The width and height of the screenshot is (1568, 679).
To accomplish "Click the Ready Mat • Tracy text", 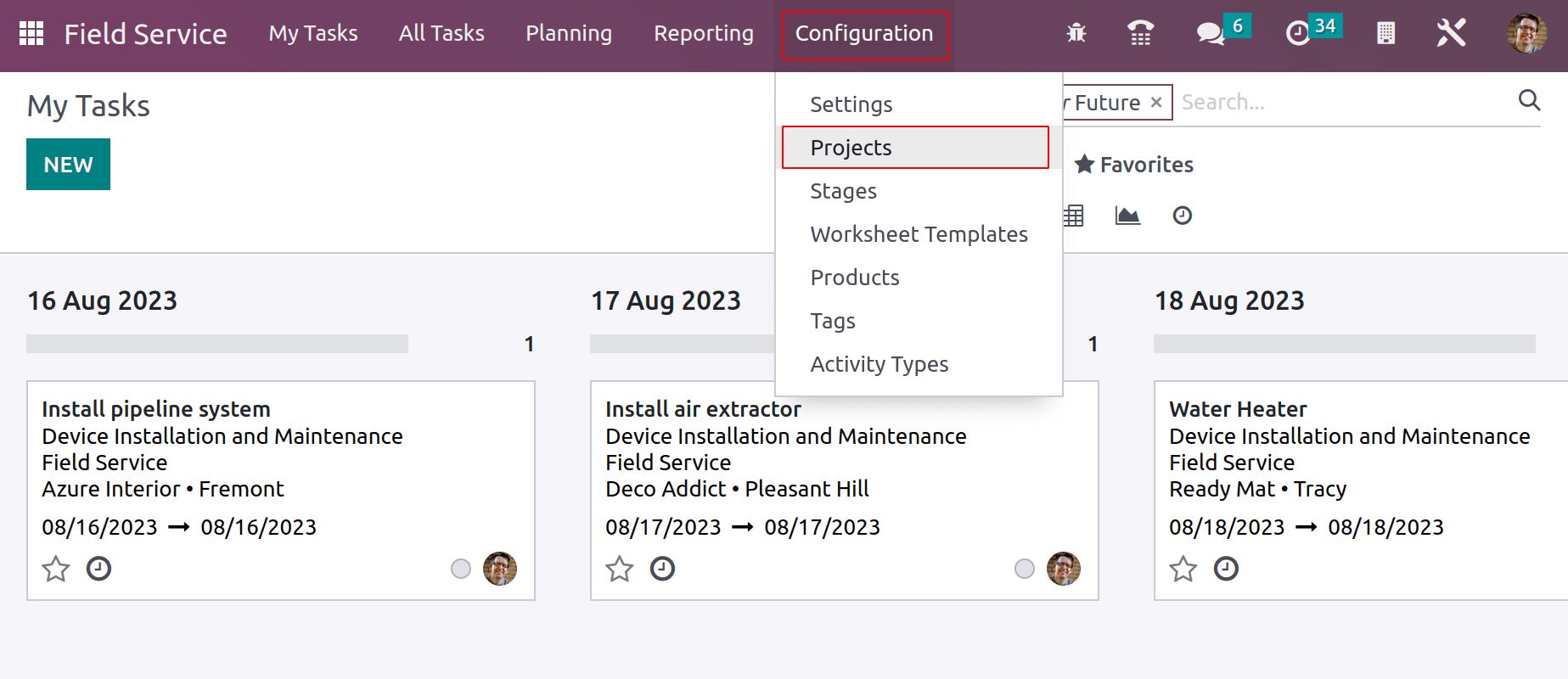I will pyautogui.click(x=1258, y=489).
